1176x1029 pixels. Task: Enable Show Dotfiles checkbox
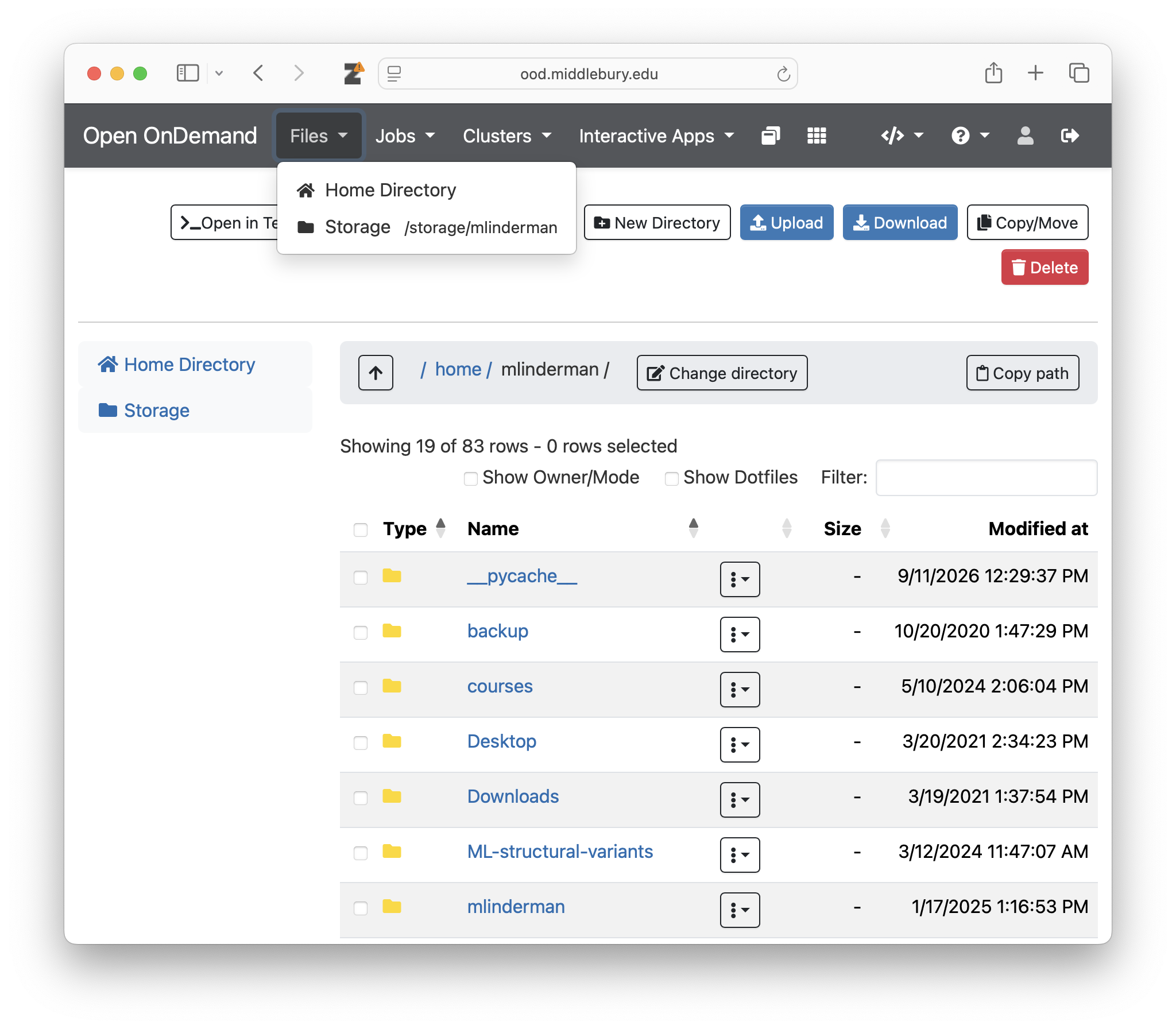point(671,478)
